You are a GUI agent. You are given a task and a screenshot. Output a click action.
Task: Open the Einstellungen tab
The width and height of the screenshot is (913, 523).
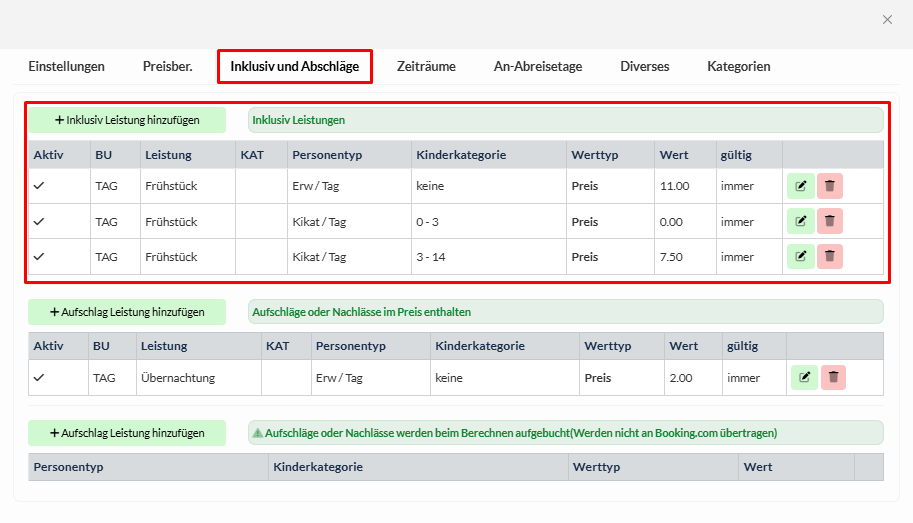click(66, 67)
